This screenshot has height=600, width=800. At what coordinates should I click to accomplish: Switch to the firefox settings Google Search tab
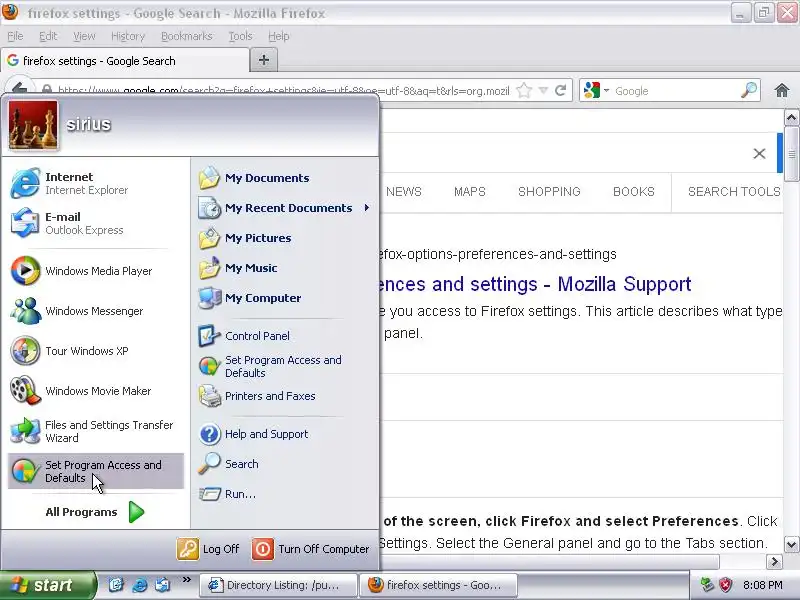click(125, 61)
